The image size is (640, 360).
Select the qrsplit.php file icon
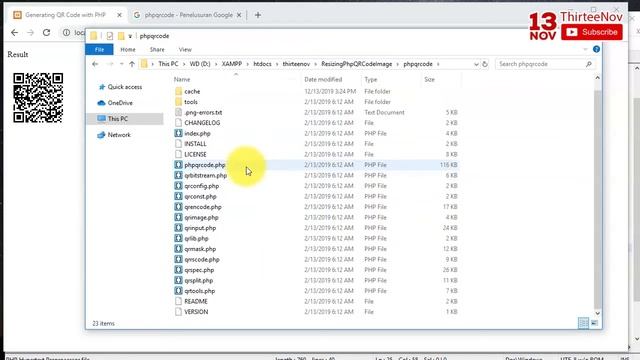(178, 280)
